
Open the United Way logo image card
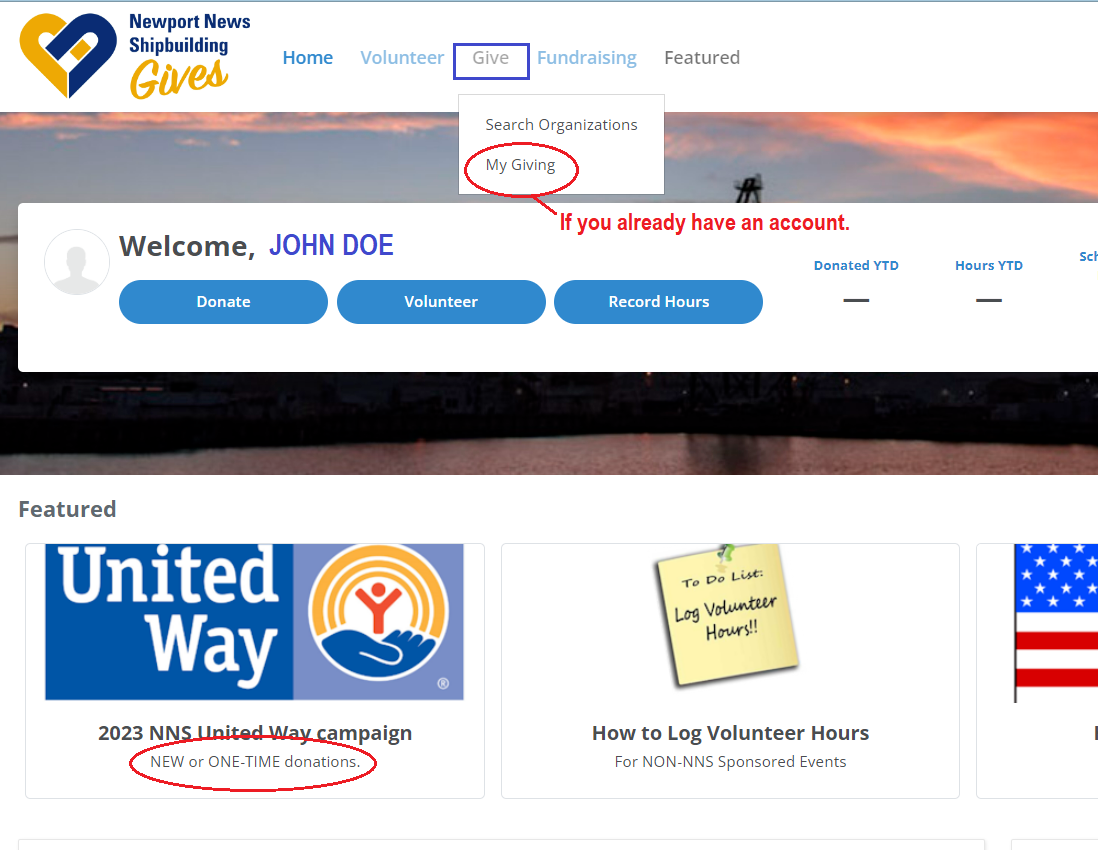click(x=254, y=622)
